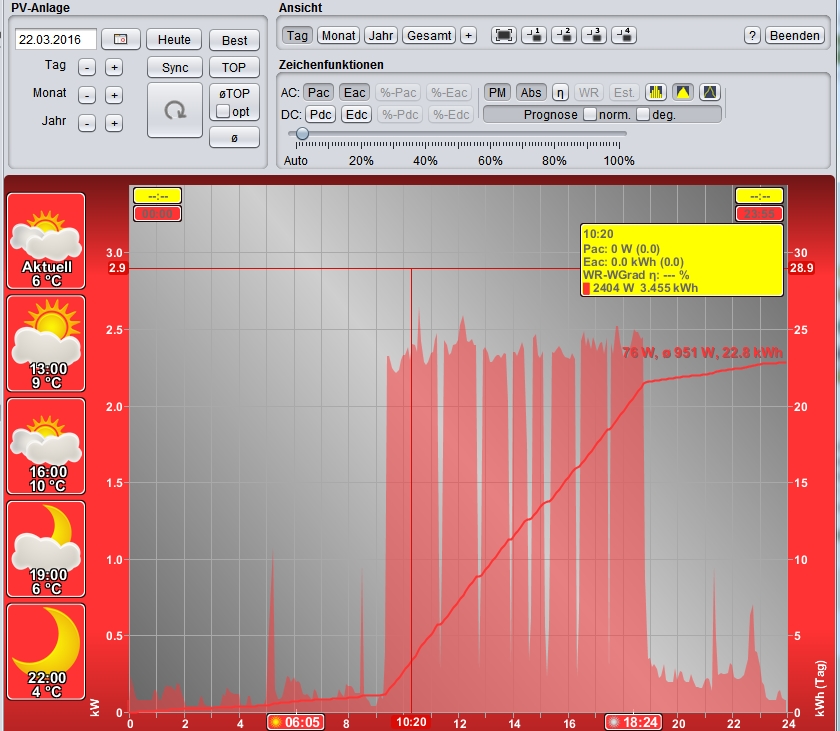Image resolution: width=840 pixels, height=731 pixels.
Task: Click the fullscreen view icon
Action: 504,35
